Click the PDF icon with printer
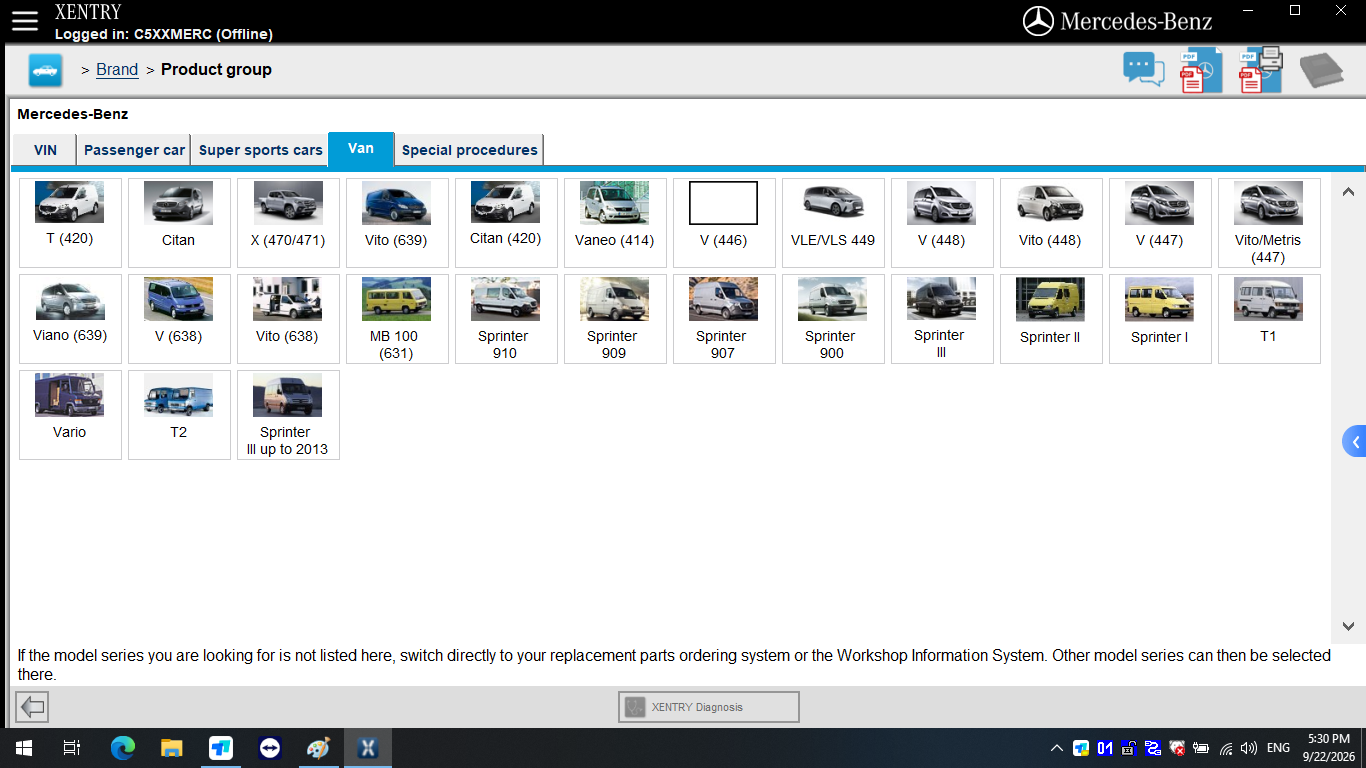The image size is (1366, 768). click(x=1260, y=70)
